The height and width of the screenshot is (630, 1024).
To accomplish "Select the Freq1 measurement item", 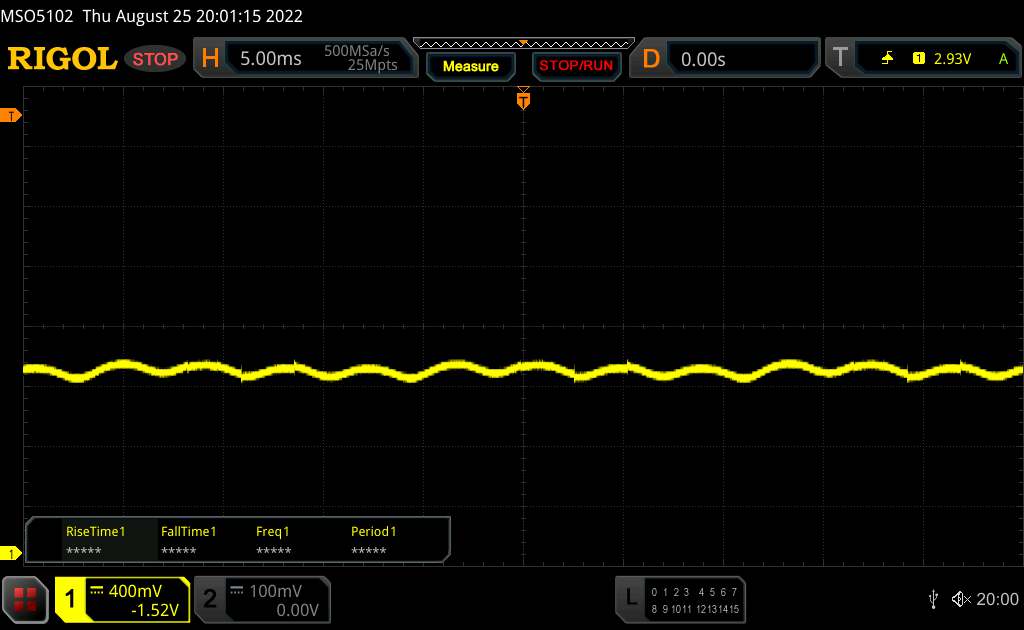I will (273, 532).
